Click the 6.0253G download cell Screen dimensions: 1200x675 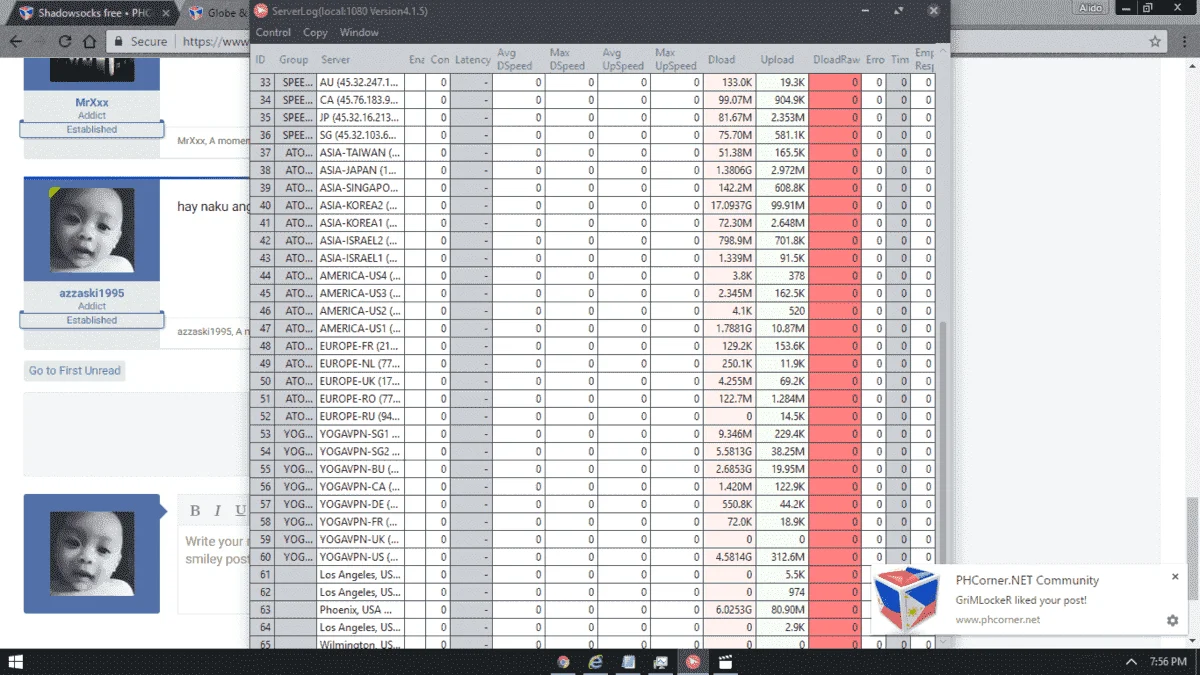point(730,610)
